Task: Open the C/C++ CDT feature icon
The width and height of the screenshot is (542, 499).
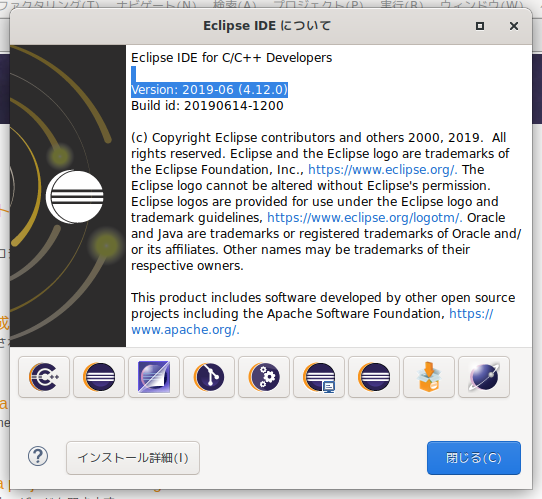Action: pyautogui.click(x=44, y=377)
